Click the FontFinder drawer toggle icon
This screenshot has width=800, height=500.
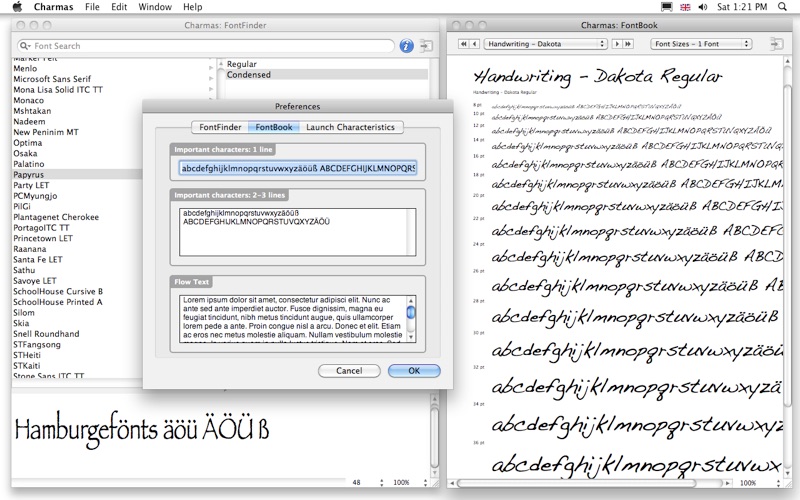pyautogui.click(x=426, y=45)
